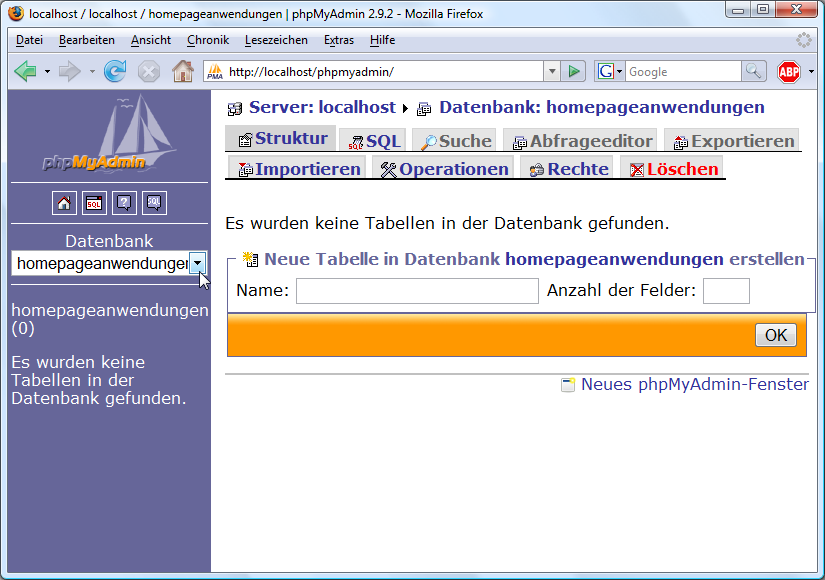
Task: Click the table Name input field
Action: (x=417, y=291)
